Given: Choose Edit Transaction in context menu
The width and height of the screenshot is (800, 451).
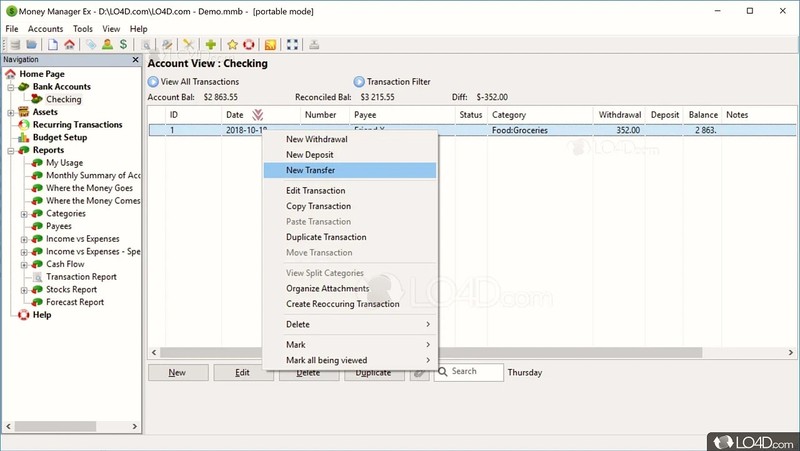Looking at the screenshot, I should [x=350, y=191].
